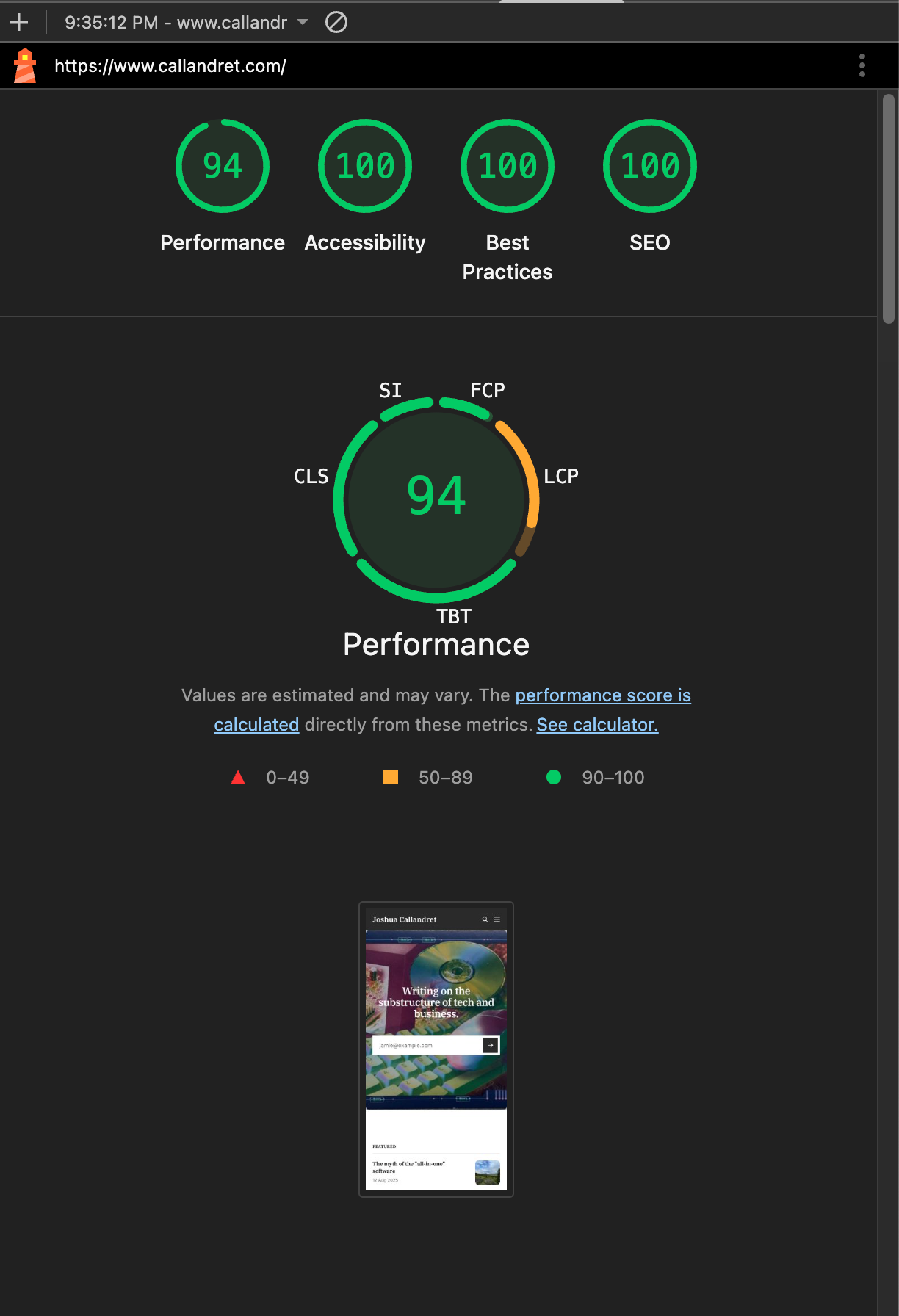Click the SI metric label on gauge
Image resolution: width=899 pixels, height=1316 pixels.
[391, 390]
